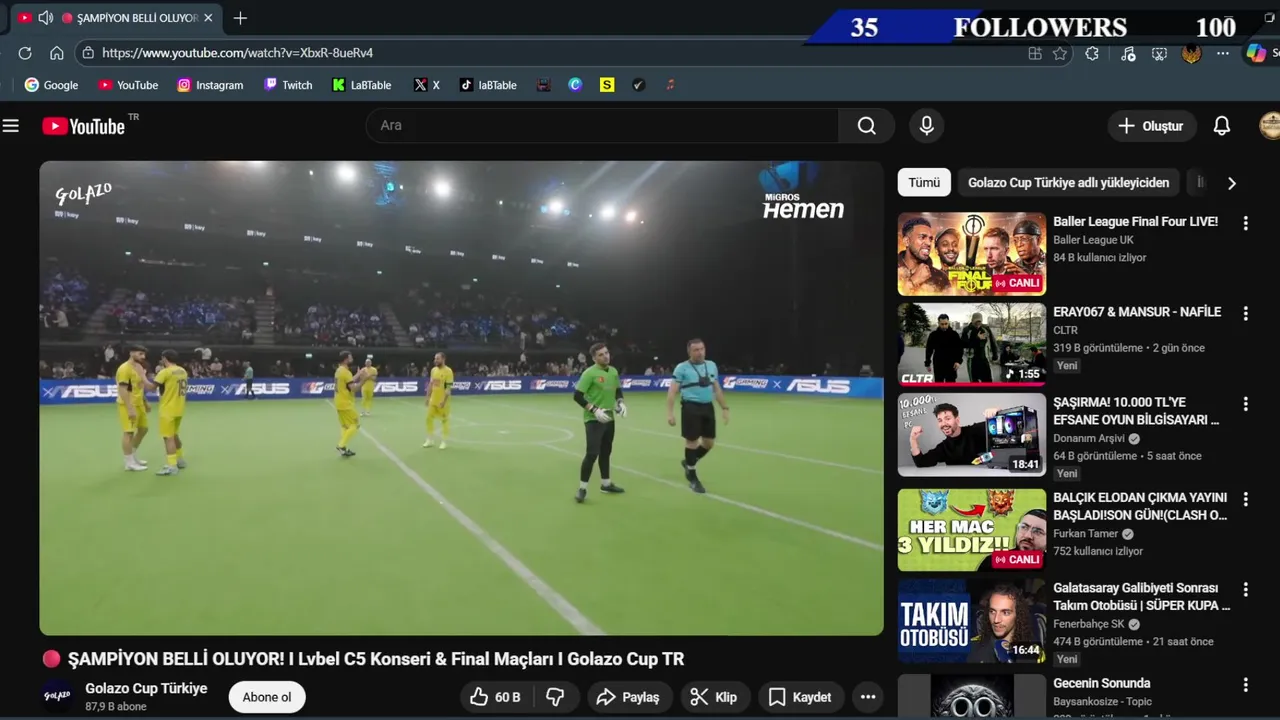Reload the page with the refresh icon
The image size is (1280, 720).
[25, 53]
